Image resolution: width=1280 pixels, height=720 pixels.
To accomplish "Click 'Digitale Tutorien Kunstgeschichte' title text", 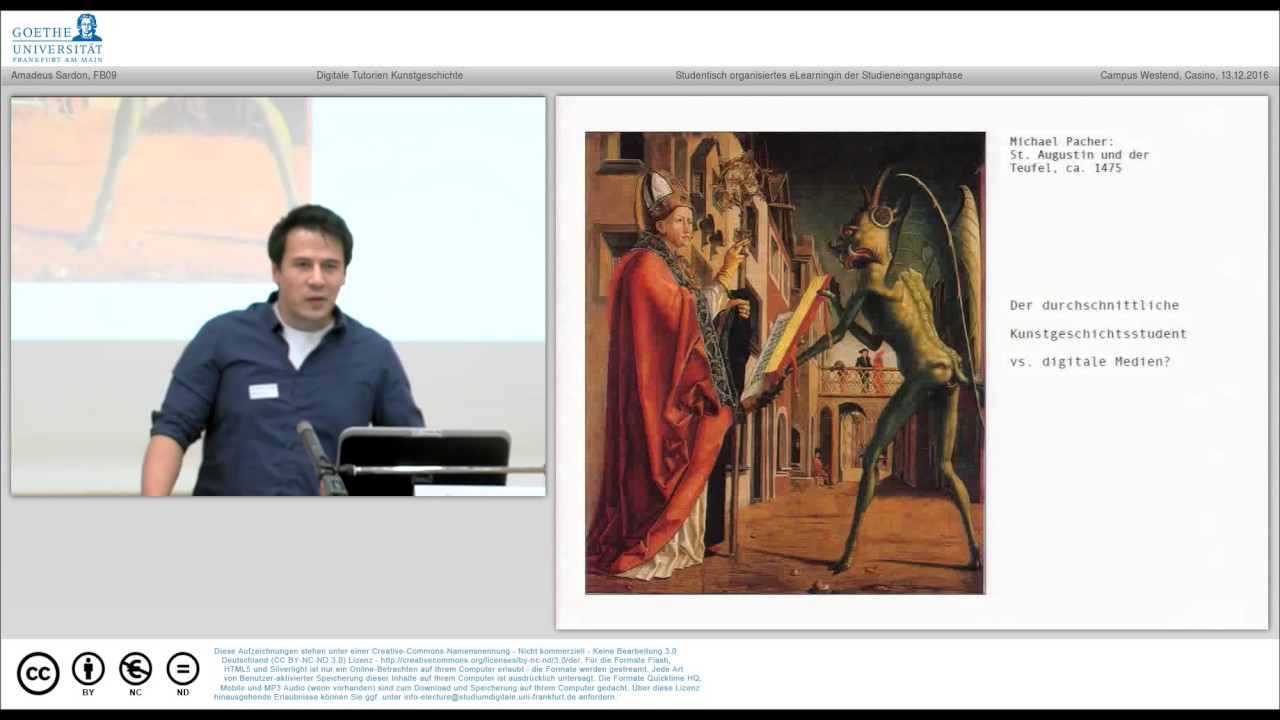I will pos(390,75).
